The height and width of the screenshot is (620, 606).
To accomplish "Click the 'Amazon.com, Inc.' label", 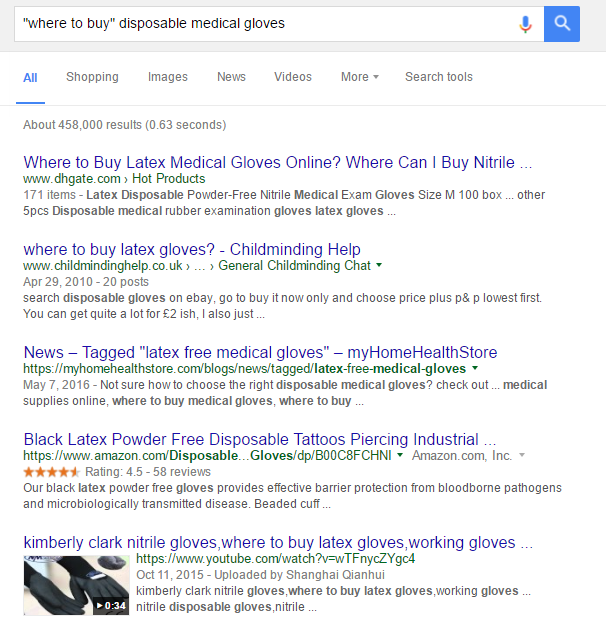I will tap(462, 456).
